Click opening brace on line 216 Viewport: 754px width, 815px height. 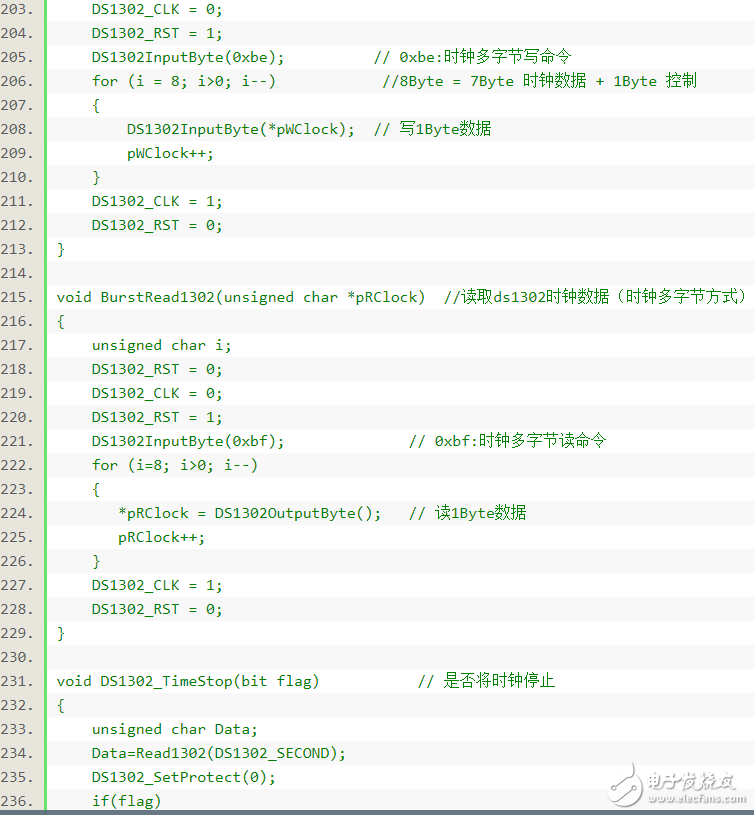coord(61,321)
